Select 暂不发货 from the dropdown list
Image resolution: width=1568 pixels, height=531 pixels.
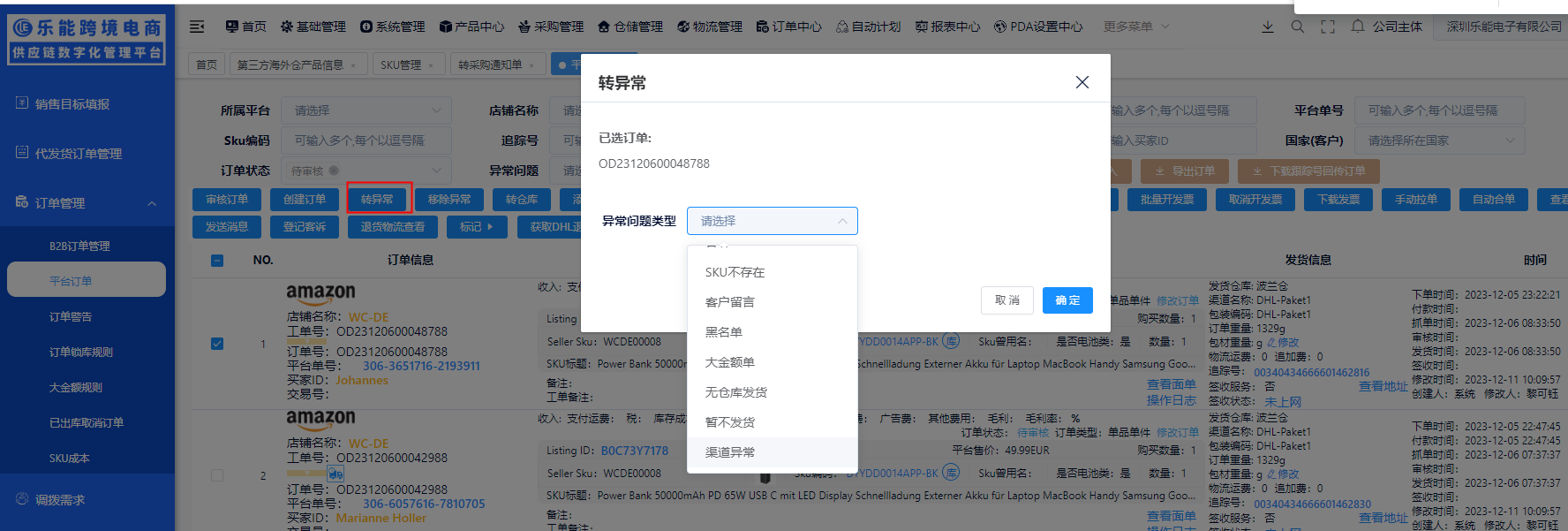[772, 422]
